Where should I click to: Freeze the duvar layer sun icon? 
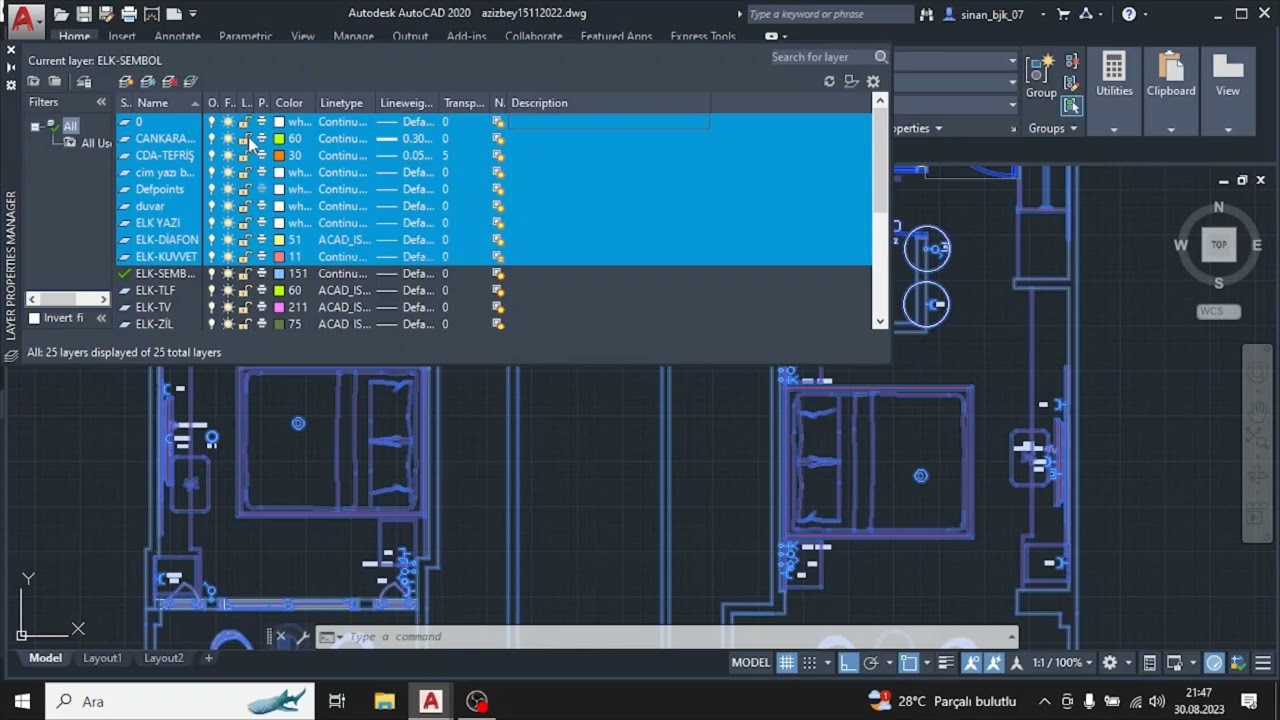pos(228,206)
